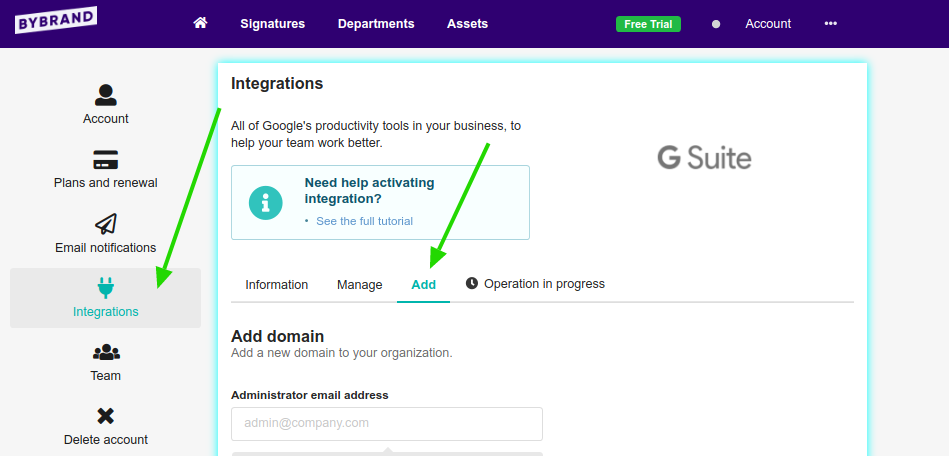Click the Integrations sidebar label
949x456 pixels.
106,312
